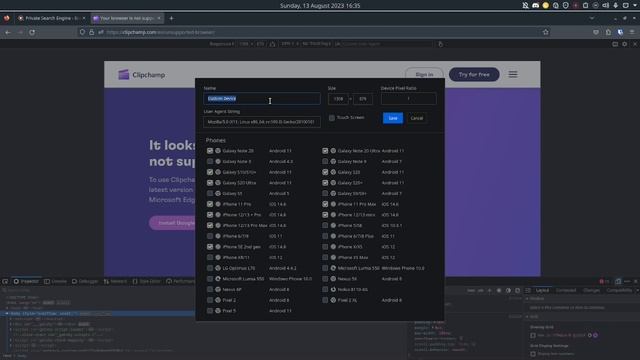Select the Private Search Engine browser tab
The width and height of the screenshot is (640, 360).
(x=51, y=18)
